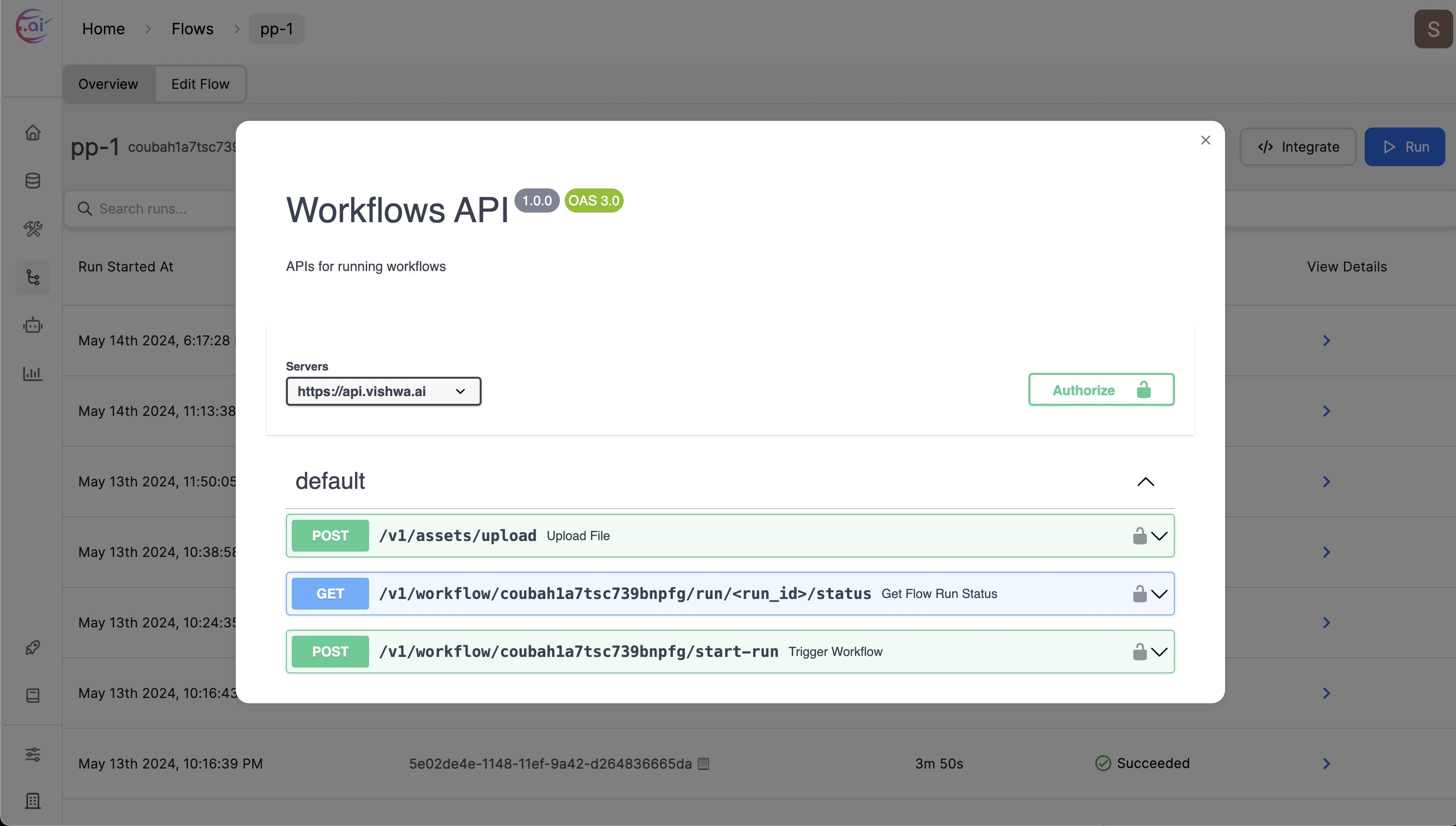
Task: Switch to the Edit Flow tab
Action: point(200,84)
